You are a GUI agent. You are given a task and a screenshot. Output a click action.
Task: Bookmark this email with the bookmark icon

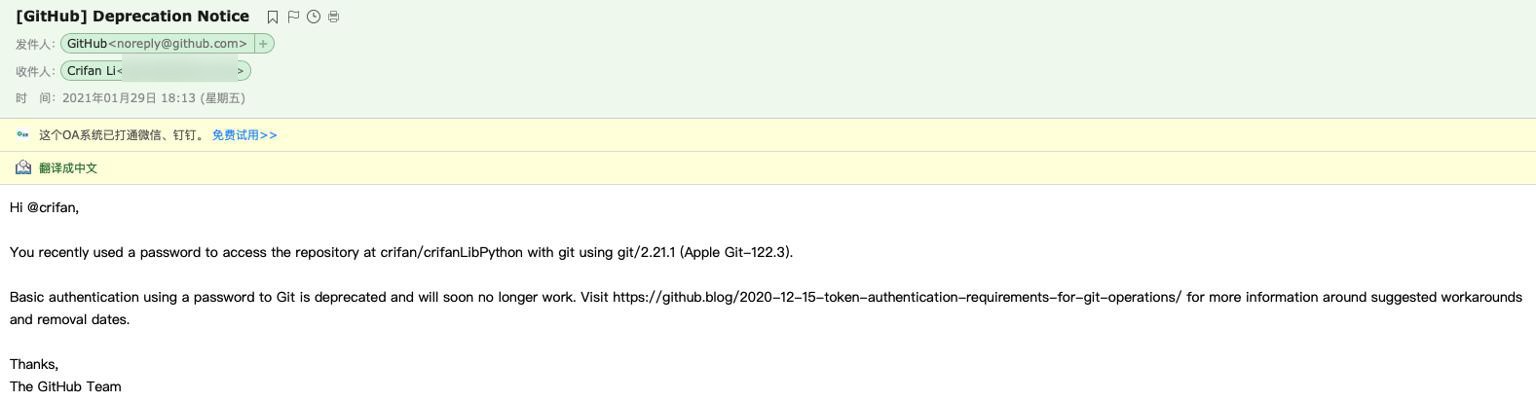coord(272,17)
